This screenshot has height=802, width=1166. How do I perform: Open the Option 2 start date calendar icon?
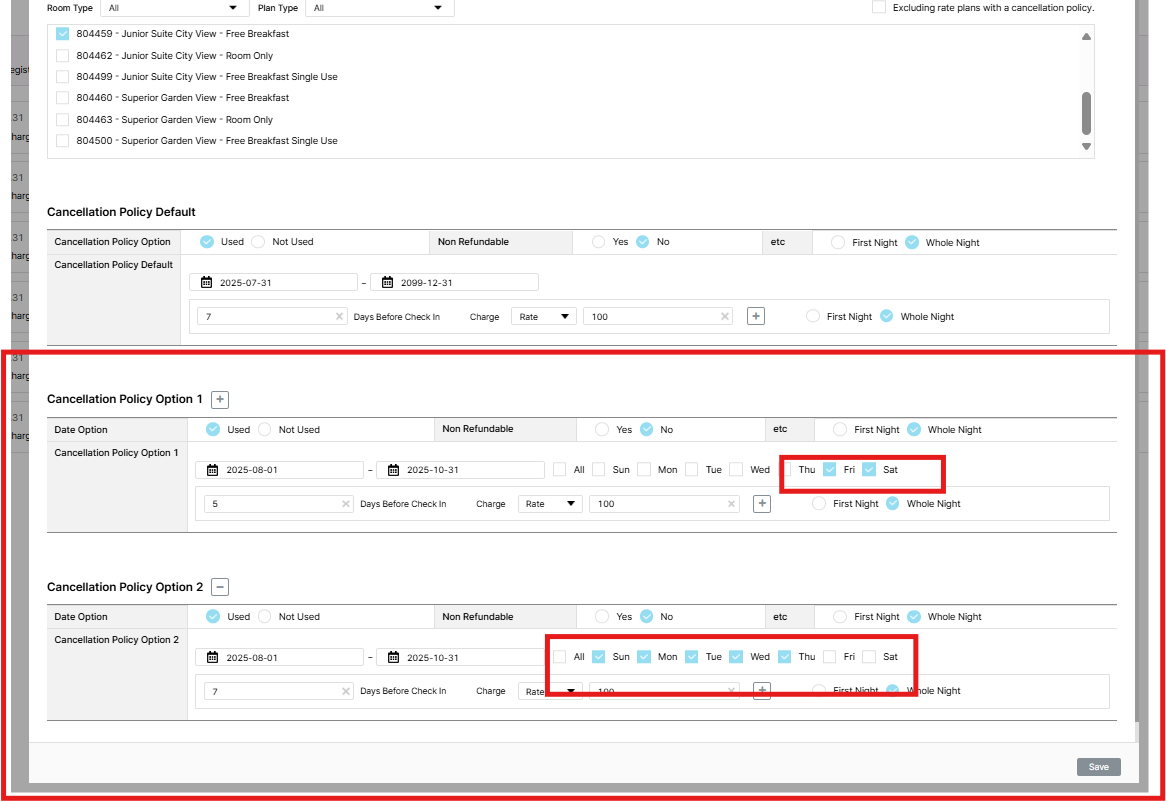click(x=213, y=658)
